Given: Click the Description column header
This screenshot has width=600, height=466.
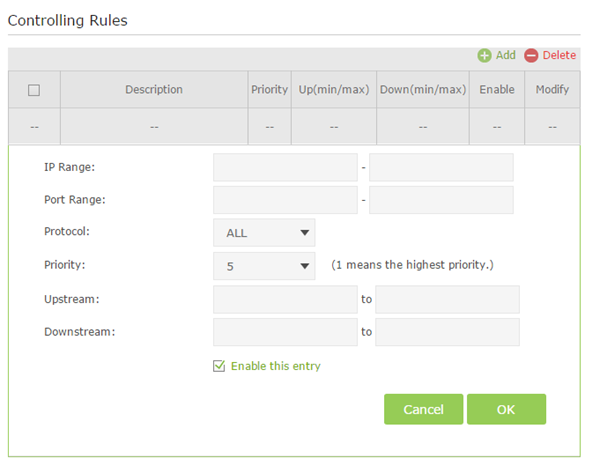Looking at the screenshot, I should pos(154,90).
